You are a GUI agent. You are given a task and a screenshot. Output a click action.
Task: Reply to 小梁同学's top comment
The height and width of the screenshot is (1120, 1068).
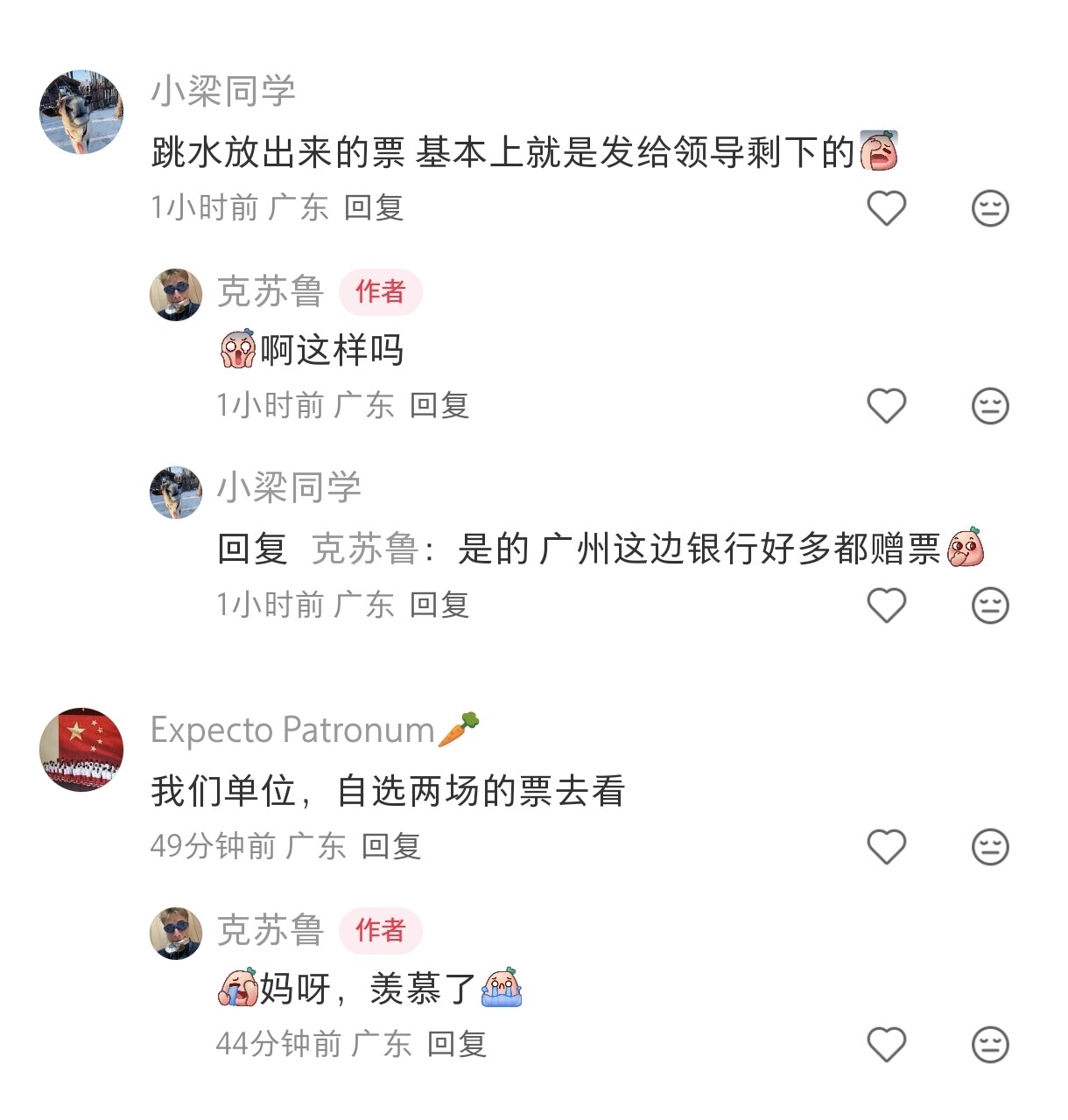(x=374, y=208)
